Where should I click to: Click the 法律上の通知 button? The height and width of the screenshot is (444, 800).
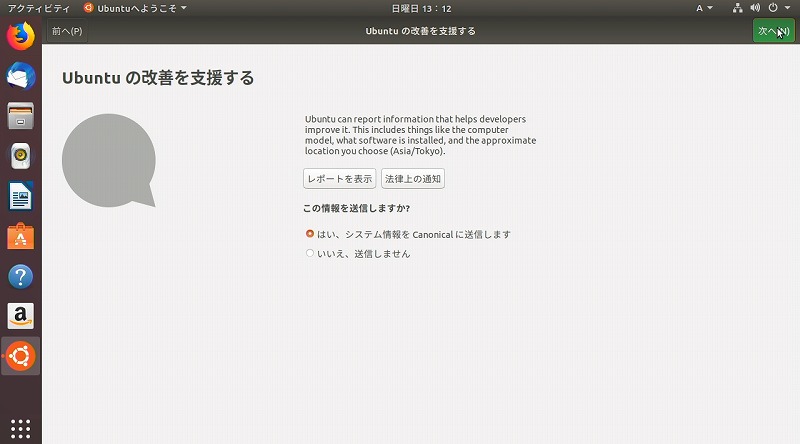click(413, 179)
